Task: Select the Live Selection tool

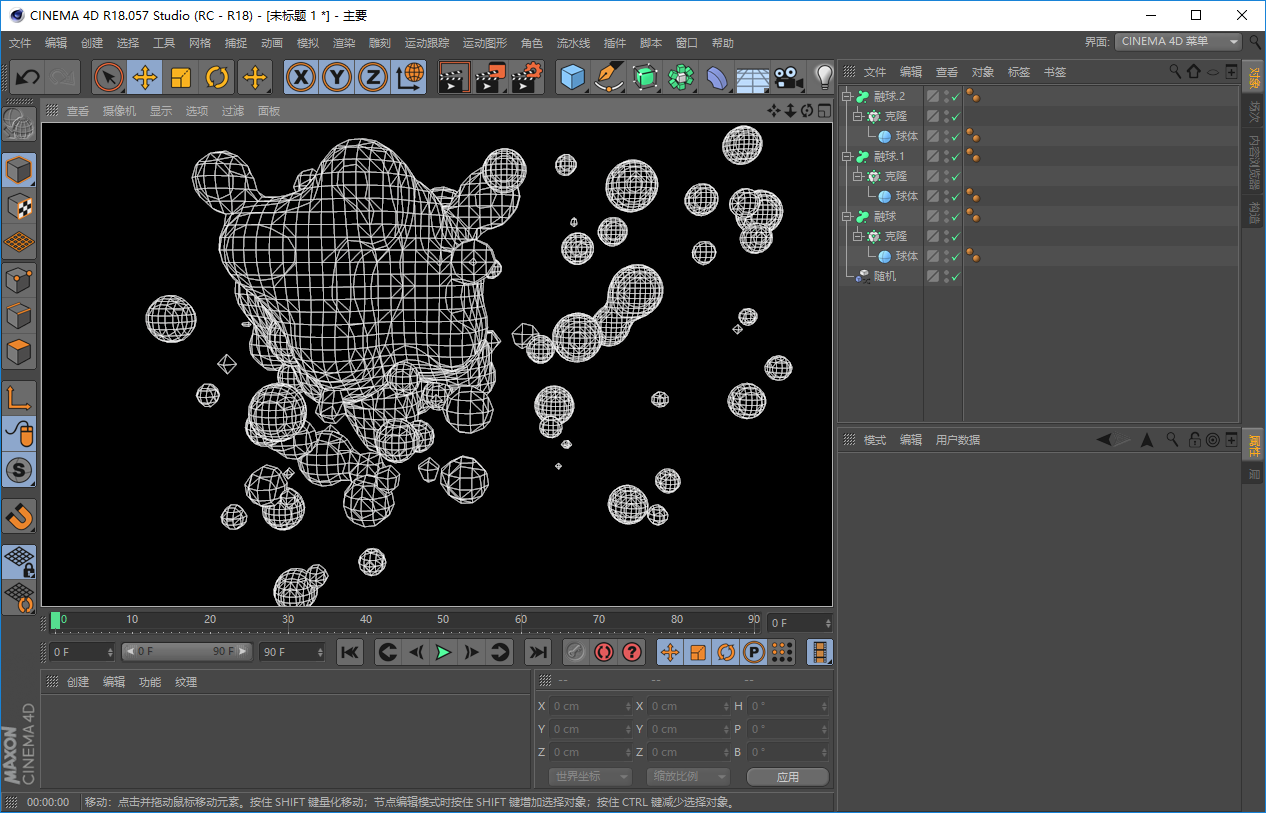Action: coord(109,77)
